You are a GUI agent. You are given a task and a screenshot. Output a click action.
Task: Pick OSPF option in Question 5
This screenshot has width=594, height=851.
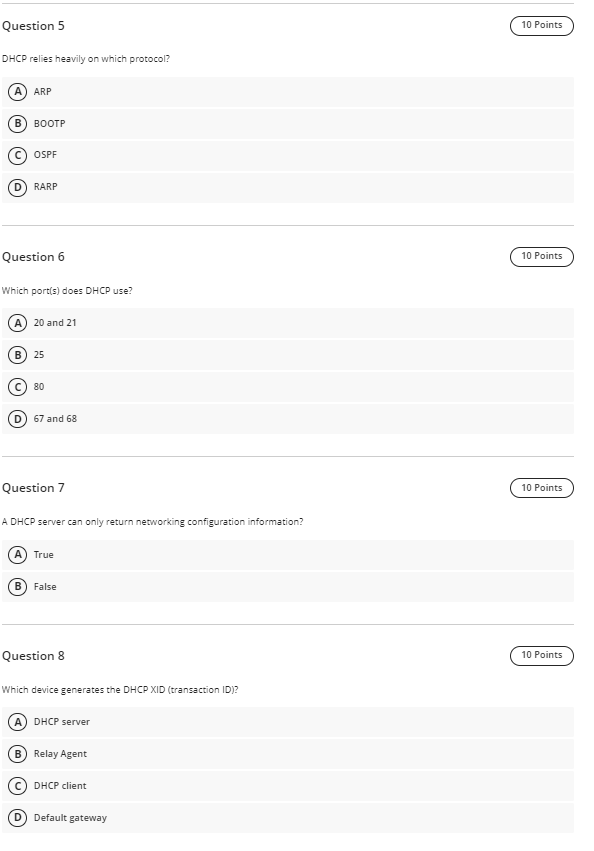click(288, 156)
